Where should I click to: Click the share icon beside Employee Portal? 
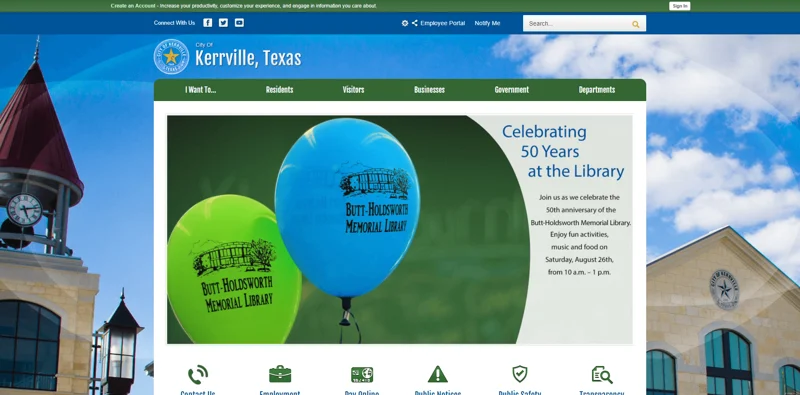(x=415, y=23)
